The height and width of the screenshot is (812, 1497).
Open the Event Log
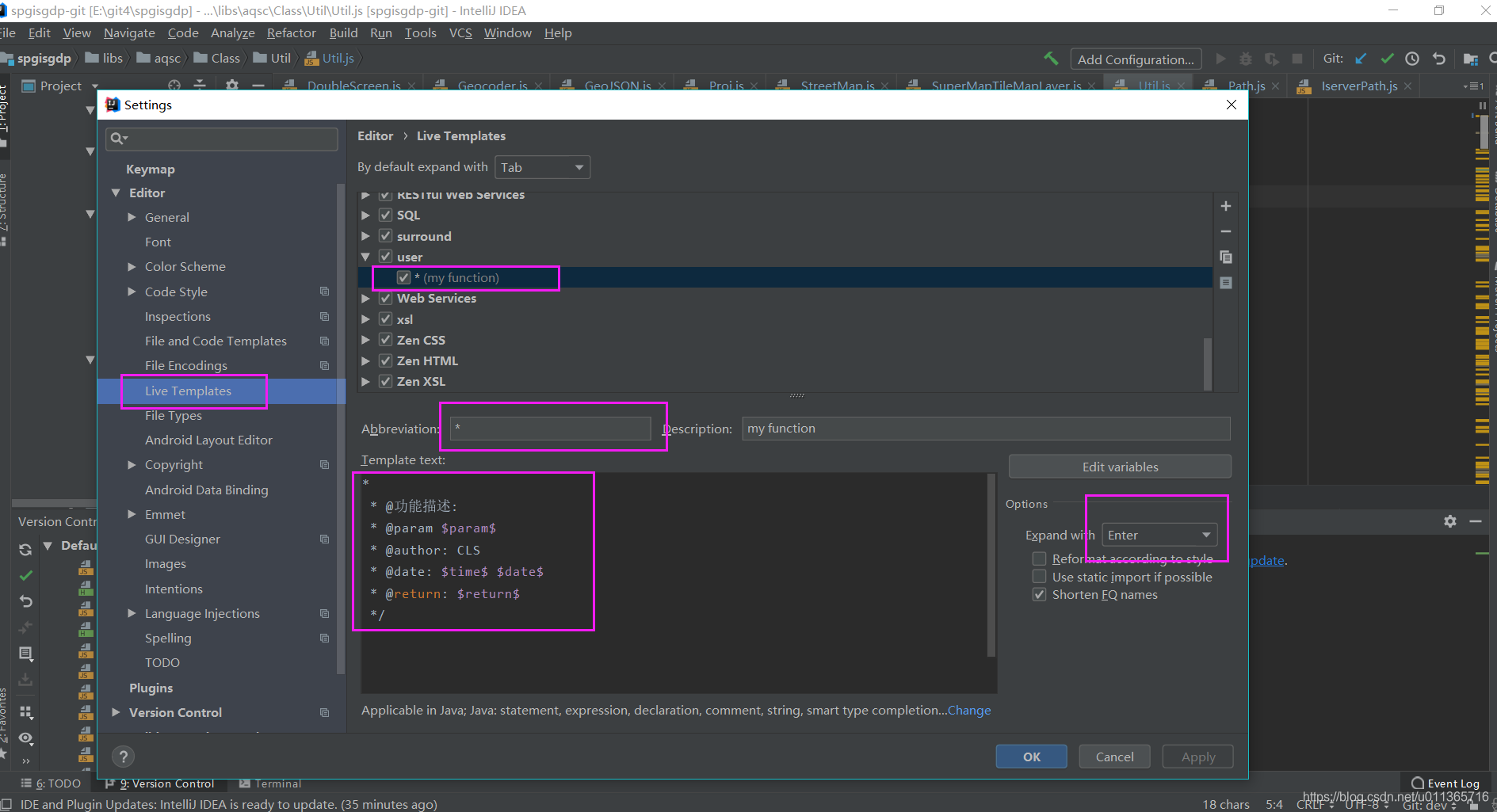click(1445, 783)
